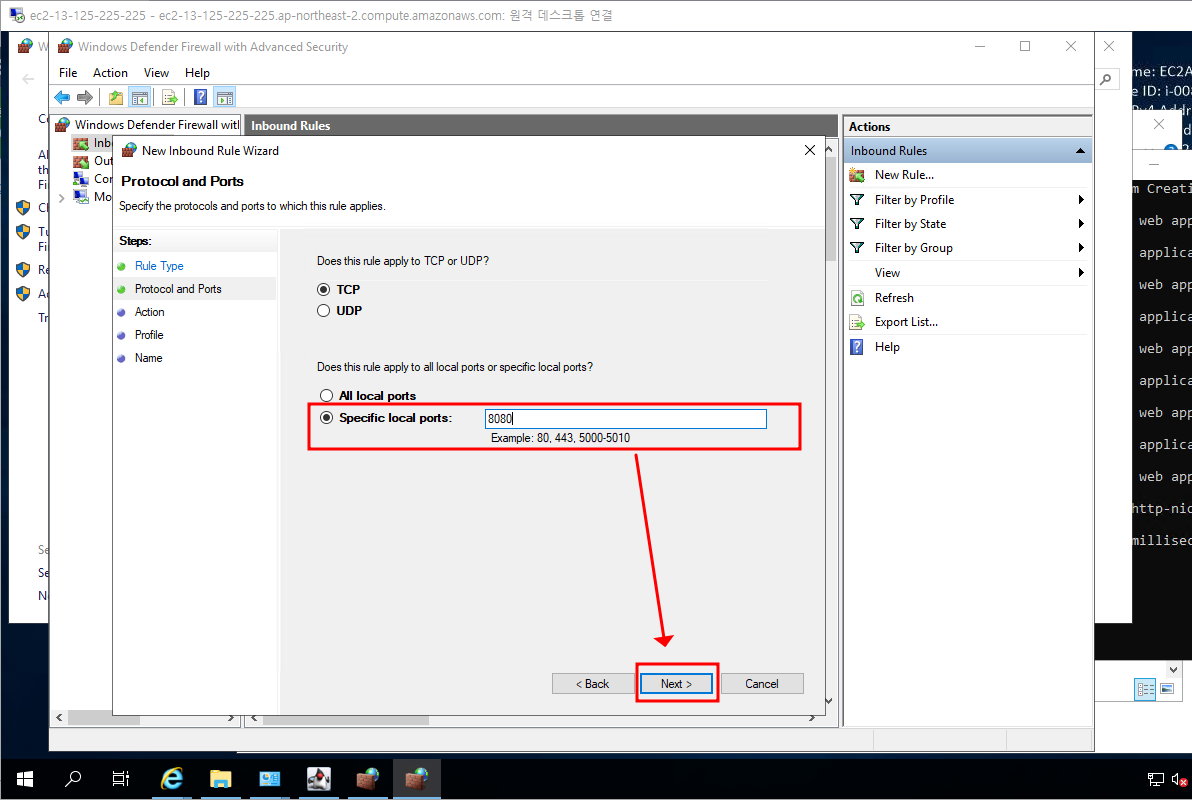This screenshot has height=800, width=1192.
Task: Click the Filter by State funnel icon
Action: click(857, 224)
